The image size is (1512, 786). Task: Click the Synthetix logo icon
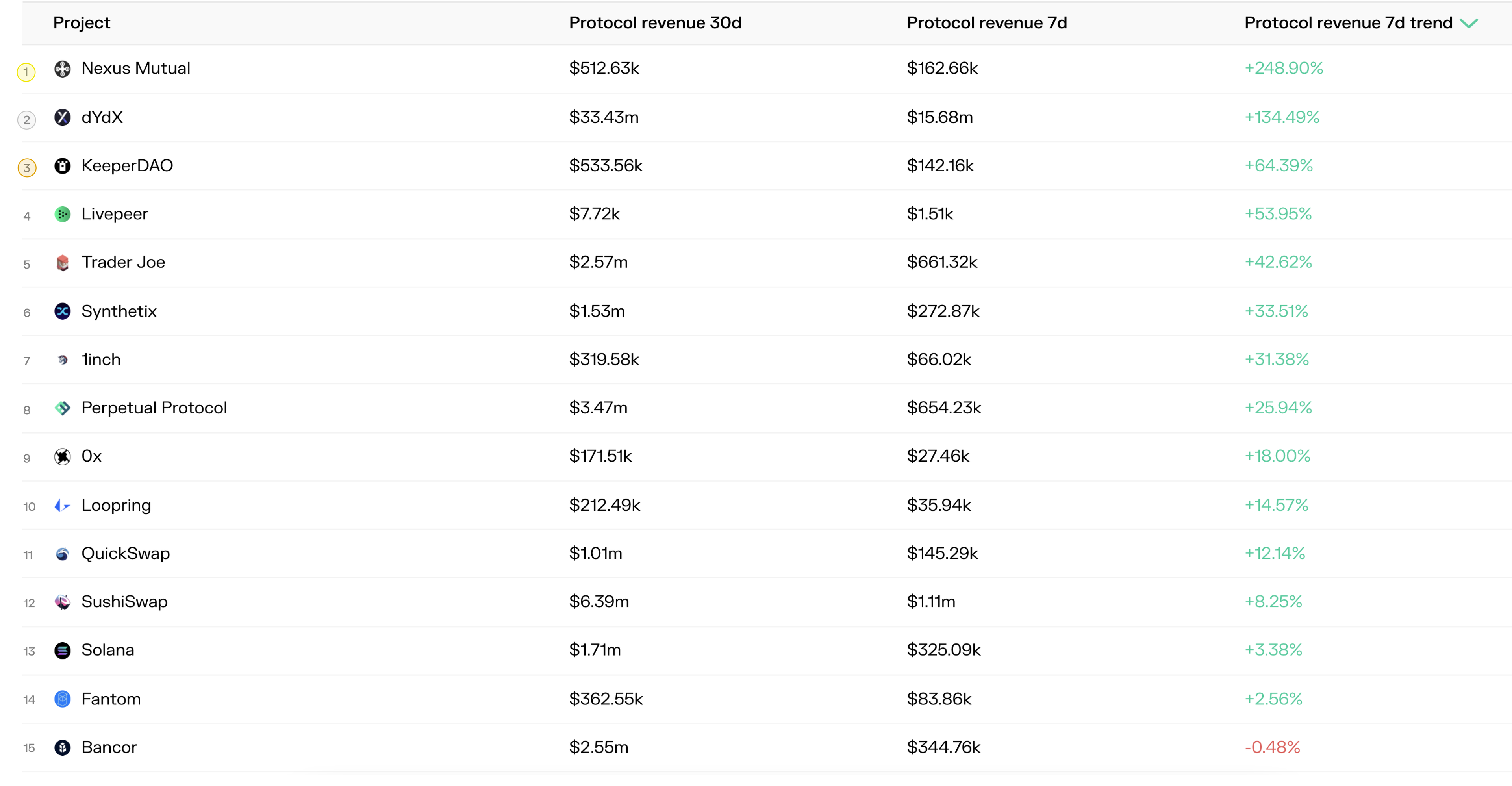pyautogui.click(x=62, y=311)
